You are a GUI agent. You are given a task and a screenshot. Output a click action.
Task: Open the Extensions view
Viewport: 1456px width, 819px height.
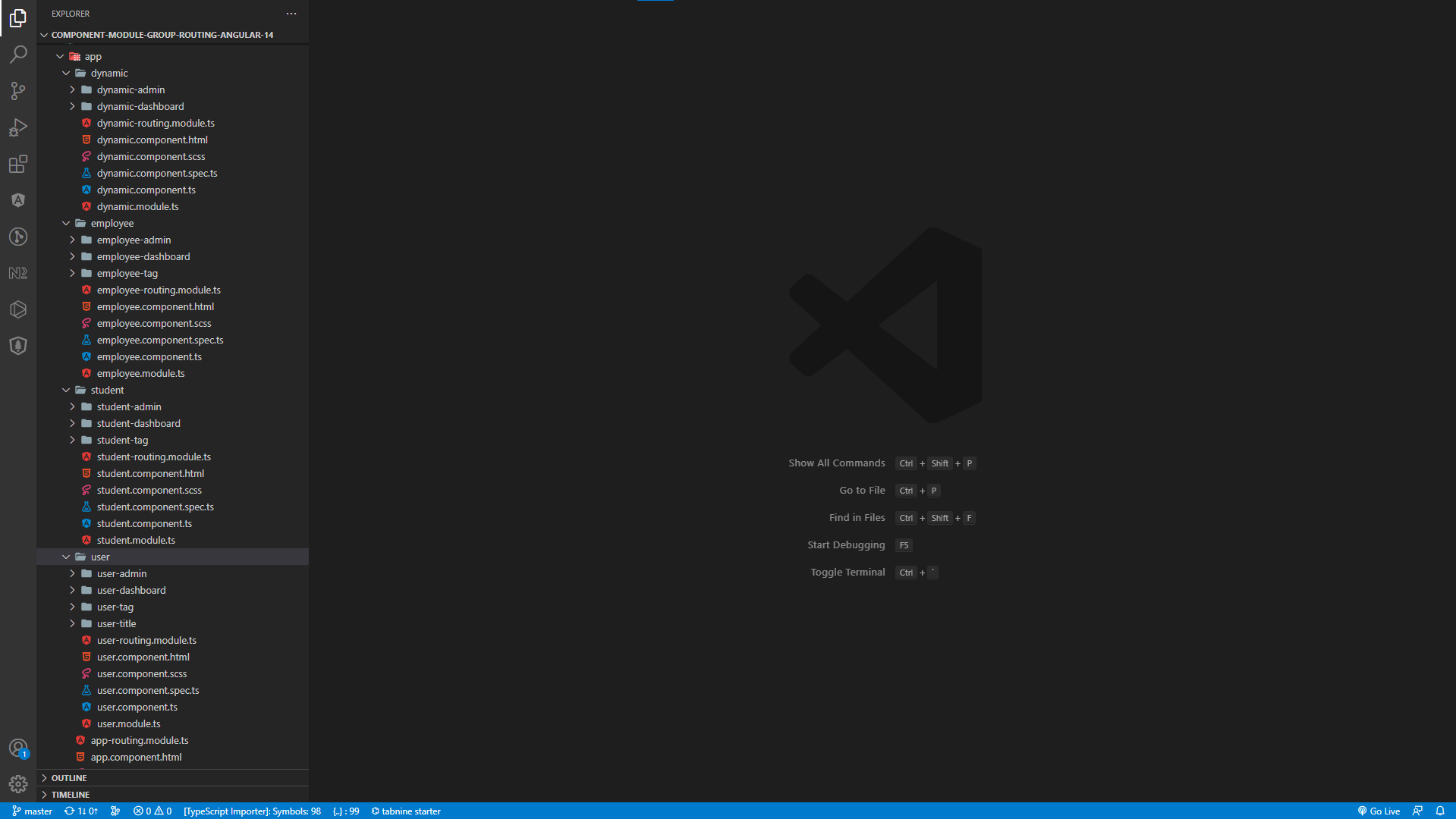[18, 163]
